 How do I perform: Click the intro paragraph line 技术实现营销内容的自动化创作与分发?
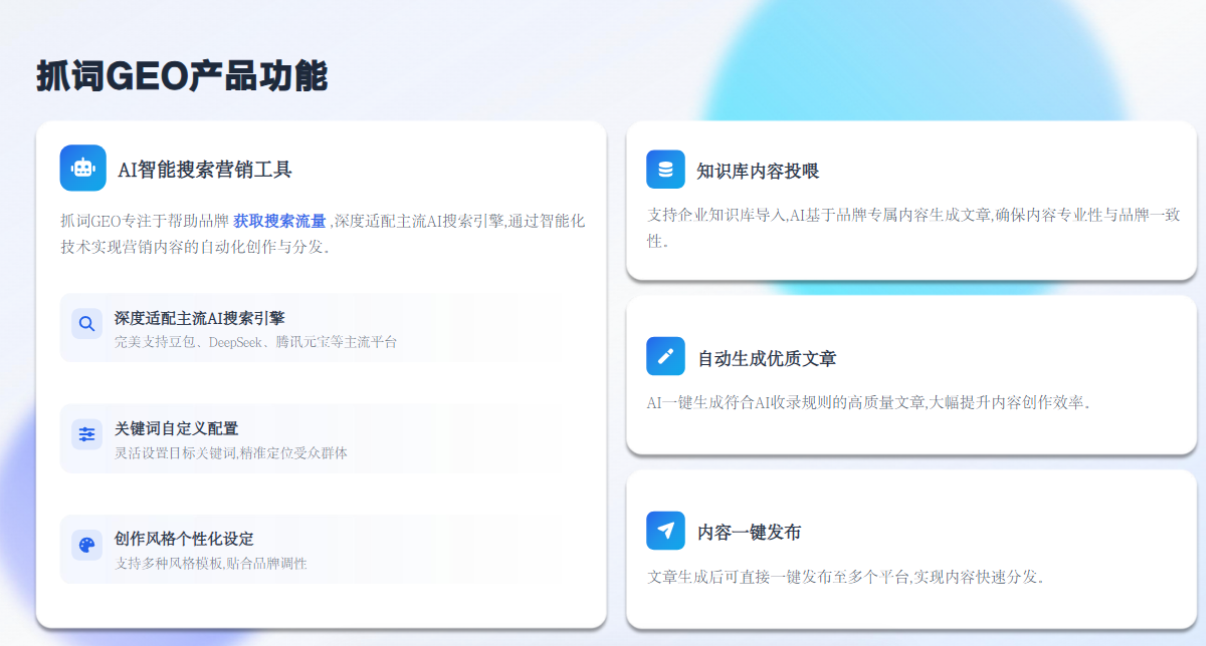195,247
